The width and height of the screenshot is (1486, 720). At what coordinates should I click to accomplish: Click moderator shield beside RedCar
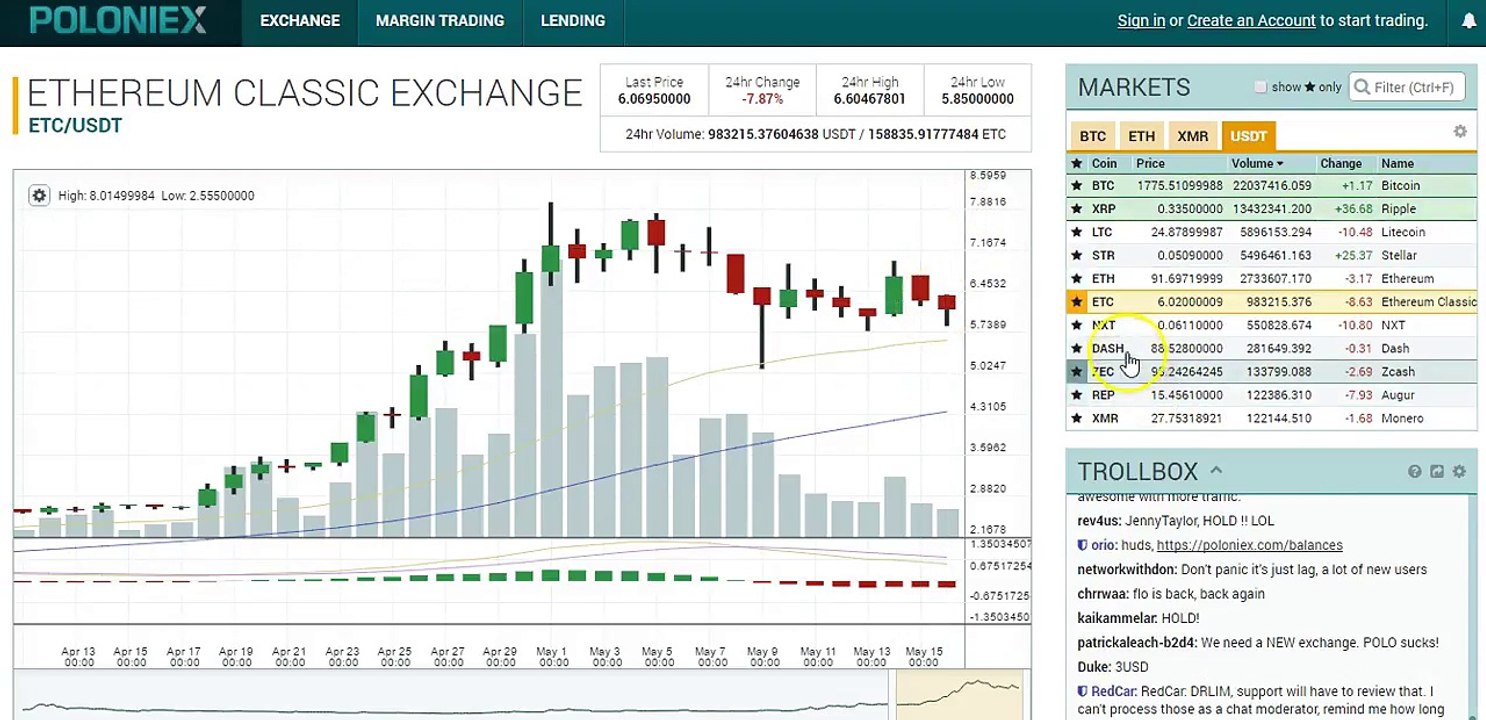(x=1082, y=691)
